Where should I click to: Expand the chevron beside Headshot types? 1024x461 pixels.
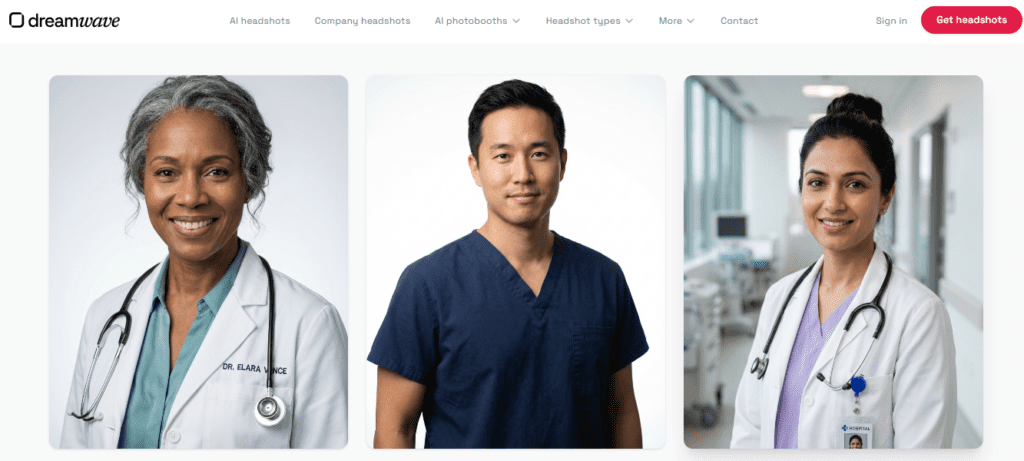click(x=629, y=21)
